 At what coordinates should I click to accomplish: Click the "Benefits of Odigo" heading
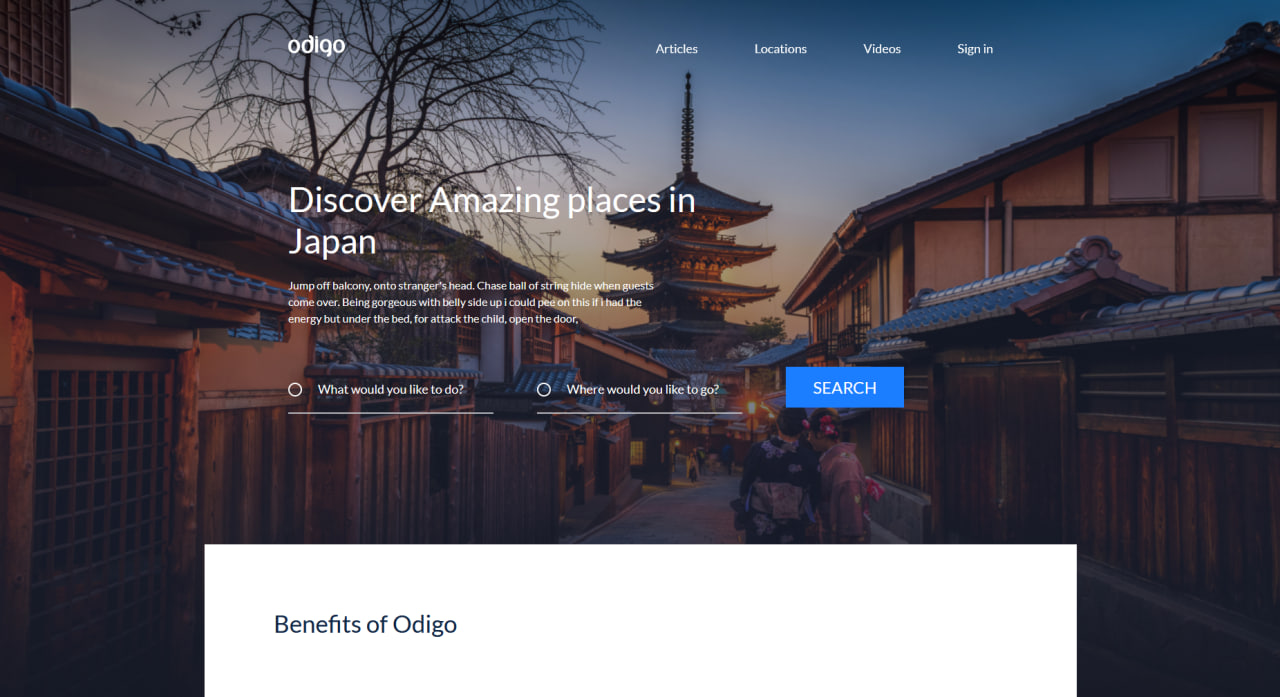365,624
